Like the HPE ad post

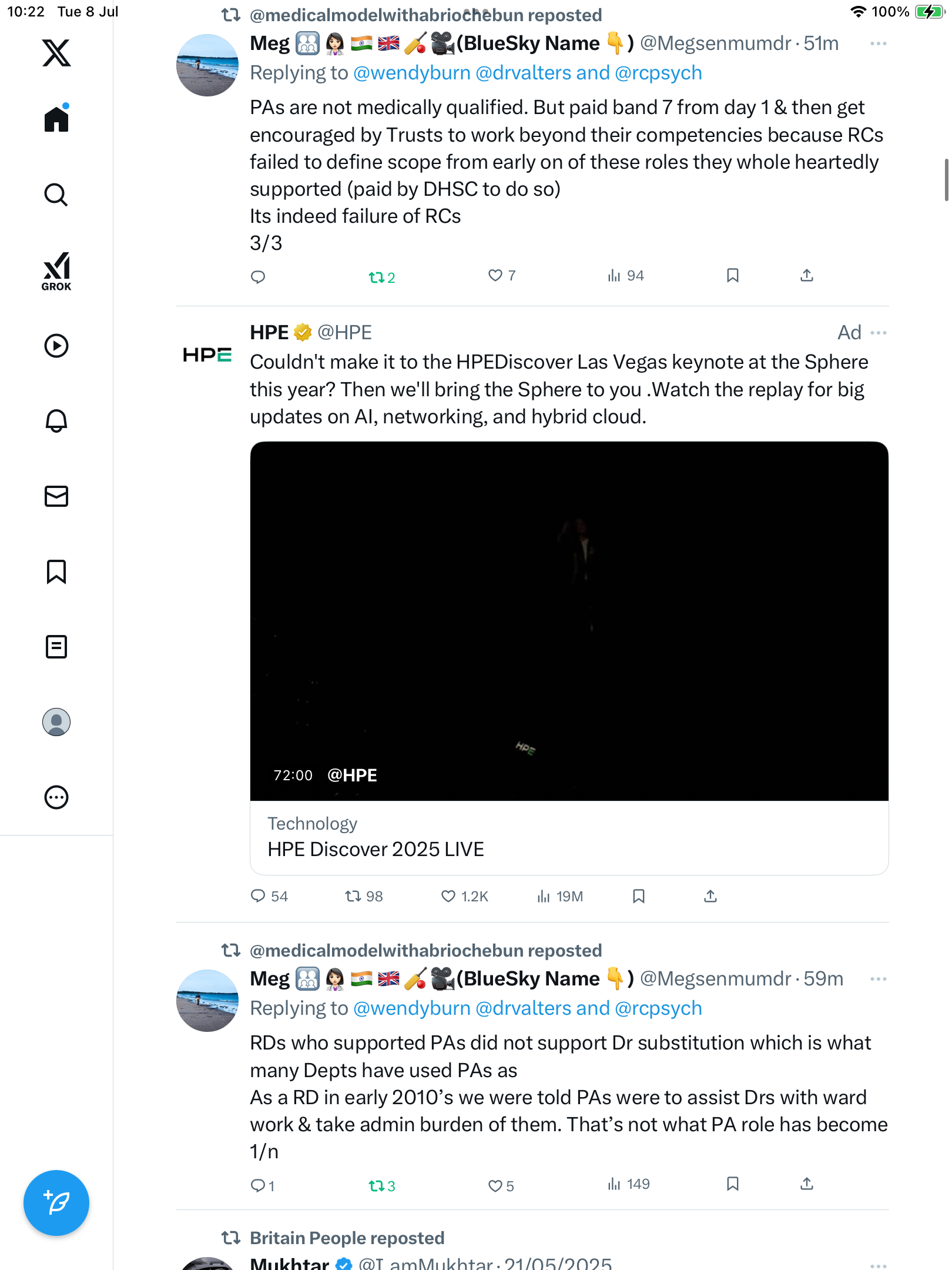coord(448,896)
